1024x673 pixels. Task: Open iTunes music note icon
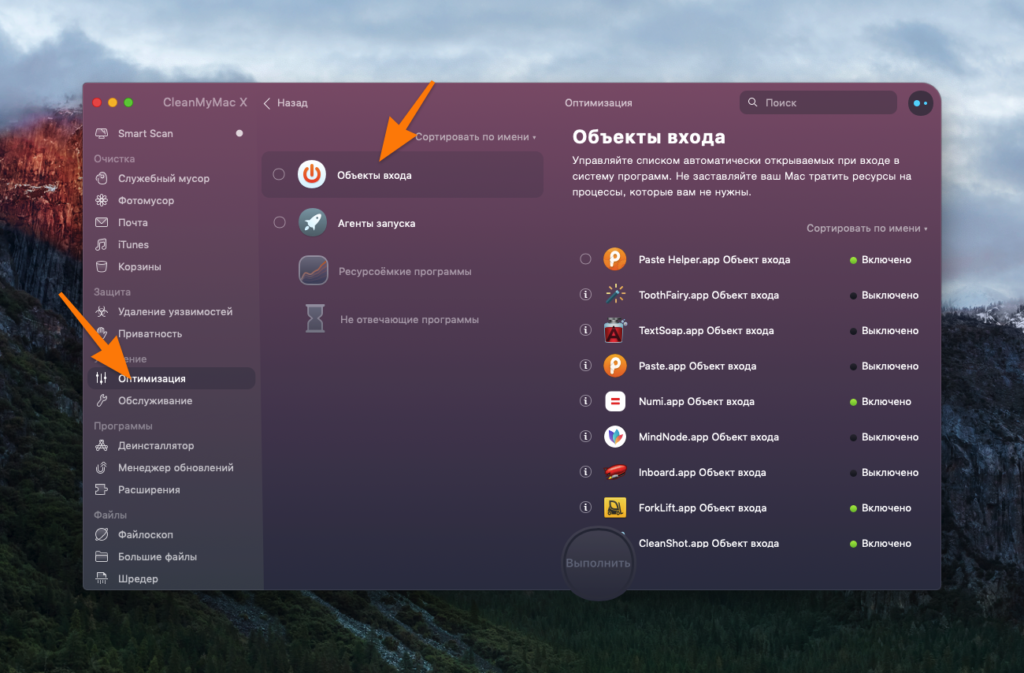click(102, 245)
